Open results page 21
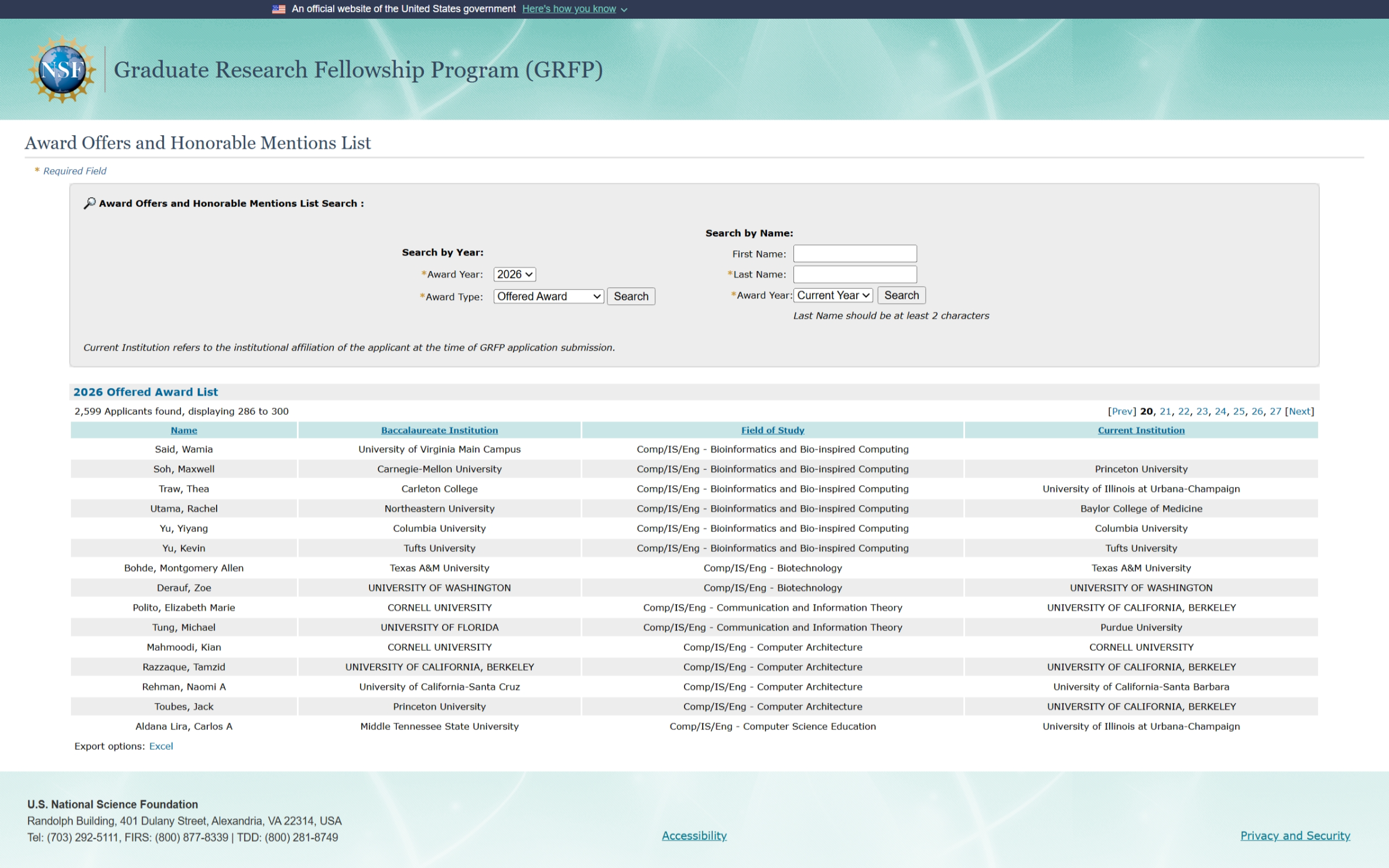1389x868 pixels. 1165,411
